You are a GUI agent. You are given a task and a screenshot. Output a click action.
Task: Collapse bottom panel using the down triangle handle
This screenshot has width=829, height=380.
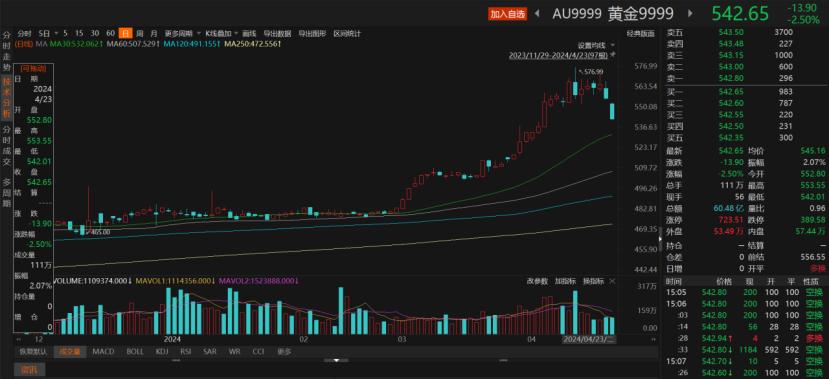[336, 360]
